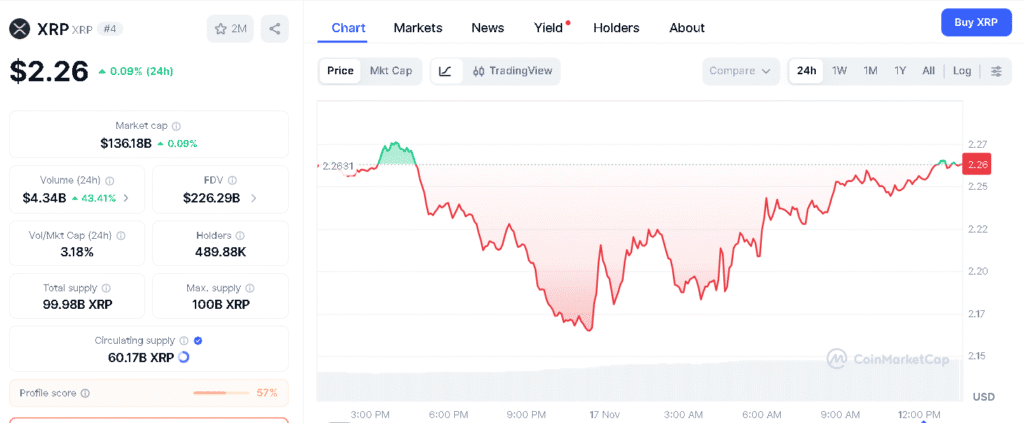The height and width of the screenshot is (423, 1024).
Task: Select the All time range
Action: pos(929,71)
